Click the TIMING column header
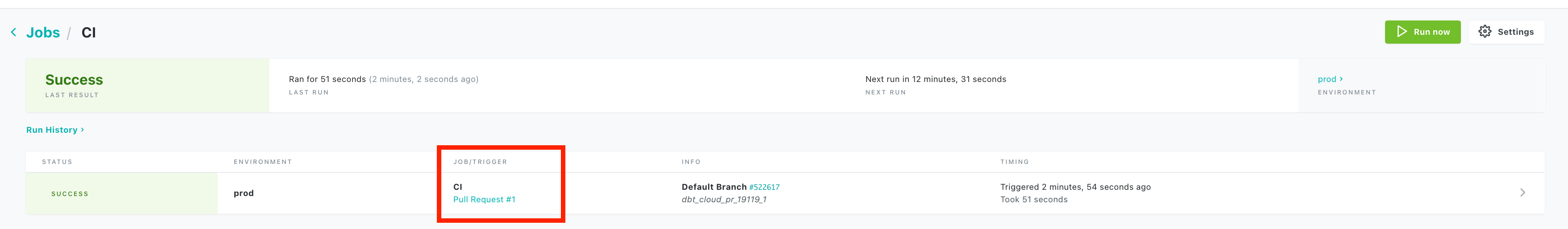The height and width of the screenshot is (229, 1568). (x=1014, y=162)
